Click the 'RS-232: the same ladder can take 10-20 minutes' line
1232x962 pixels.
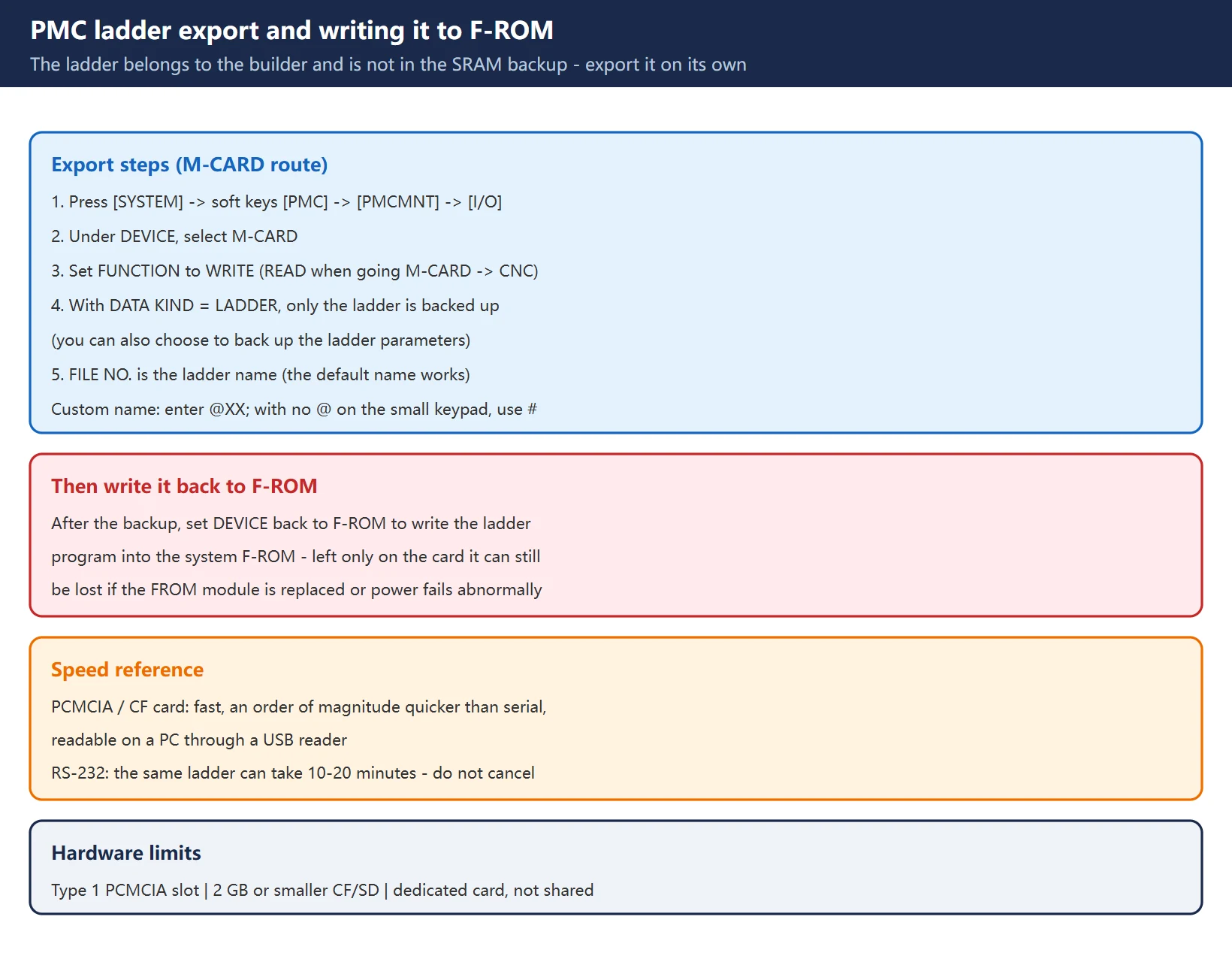coord(293,773)
